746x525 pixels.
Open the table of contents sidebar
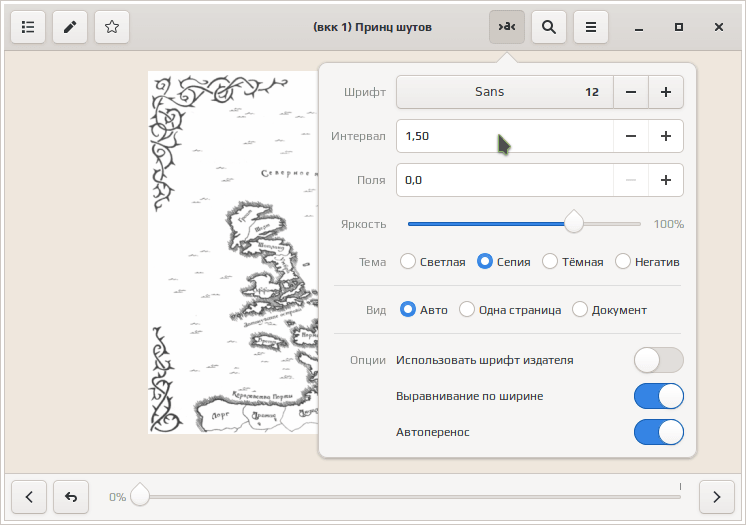tap(28, 27)
